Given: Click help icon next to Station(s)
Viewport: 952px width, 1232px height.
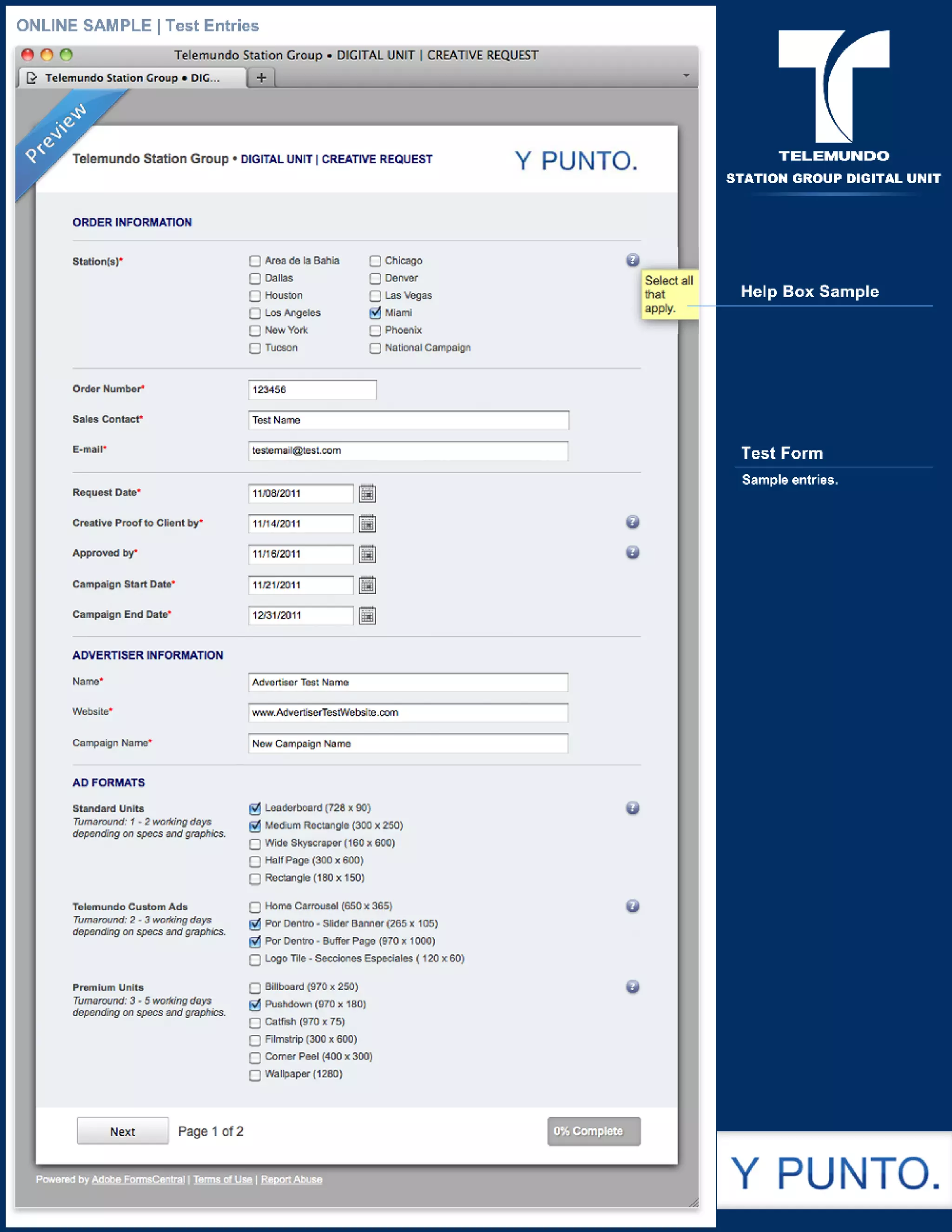Looking at the screenshot, I should 632,260.
